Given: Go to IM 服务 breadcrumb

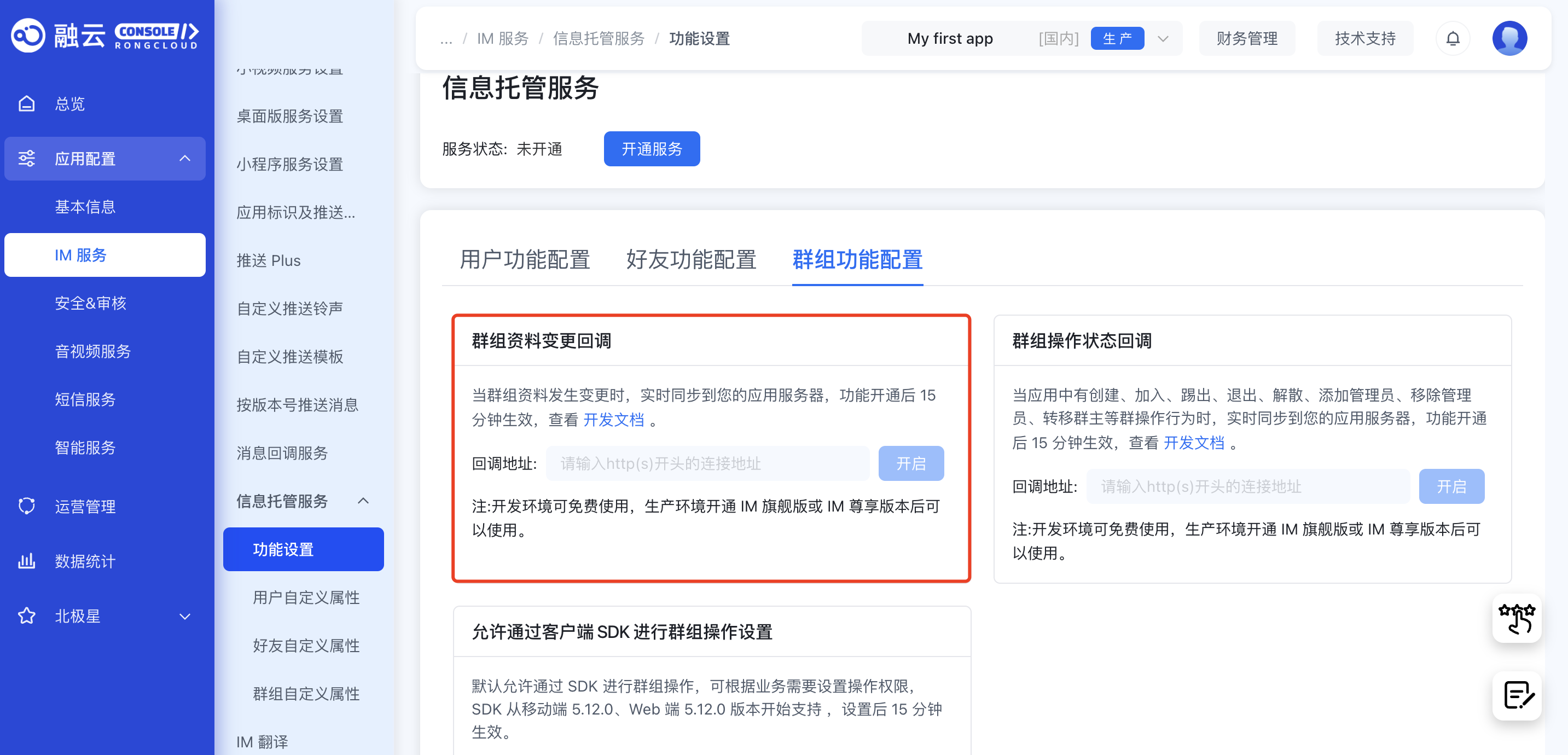Looking at the screenshot, I should point(502,38).
